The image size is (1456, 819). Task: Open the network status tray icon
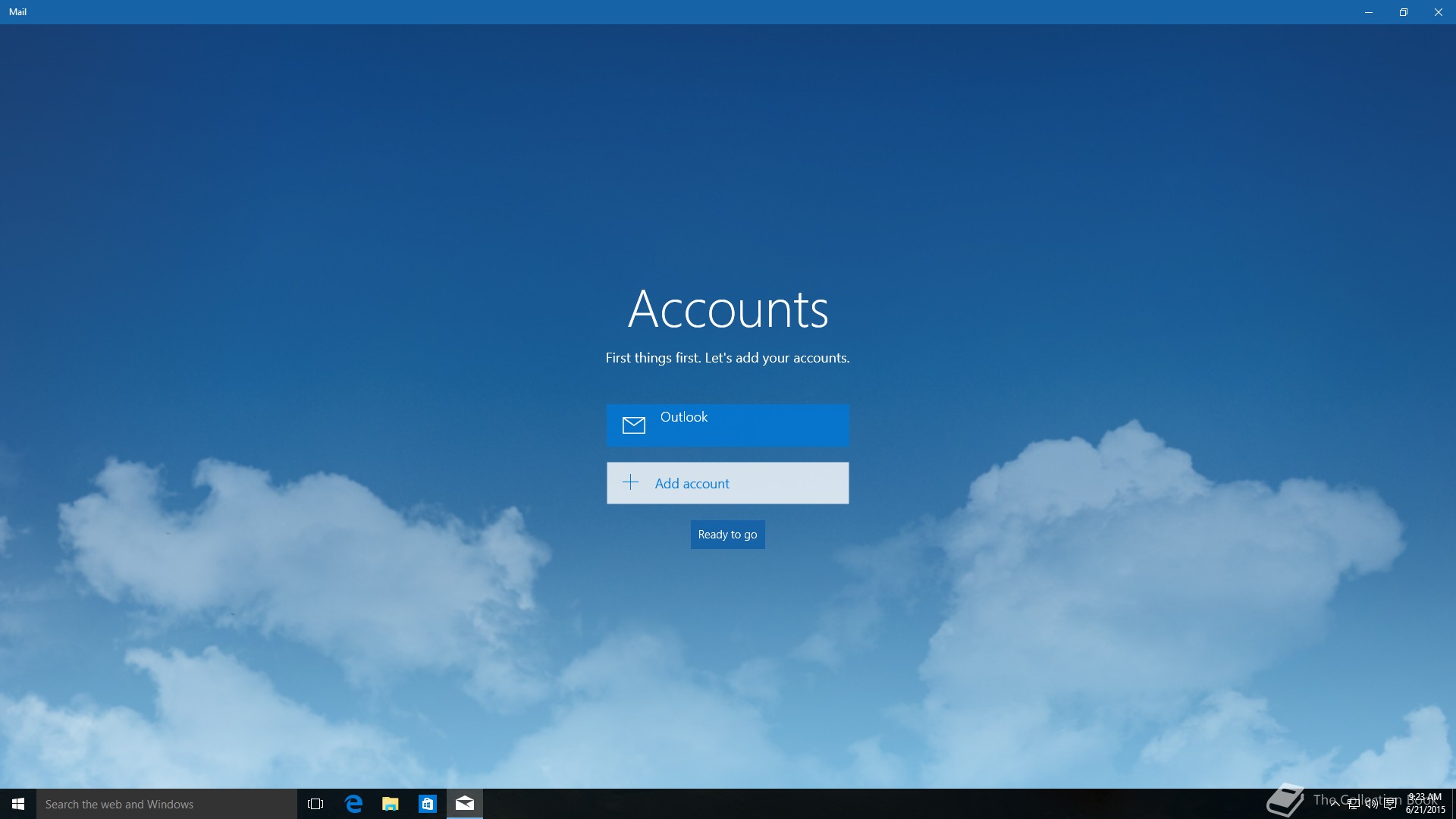[1354, 804]
